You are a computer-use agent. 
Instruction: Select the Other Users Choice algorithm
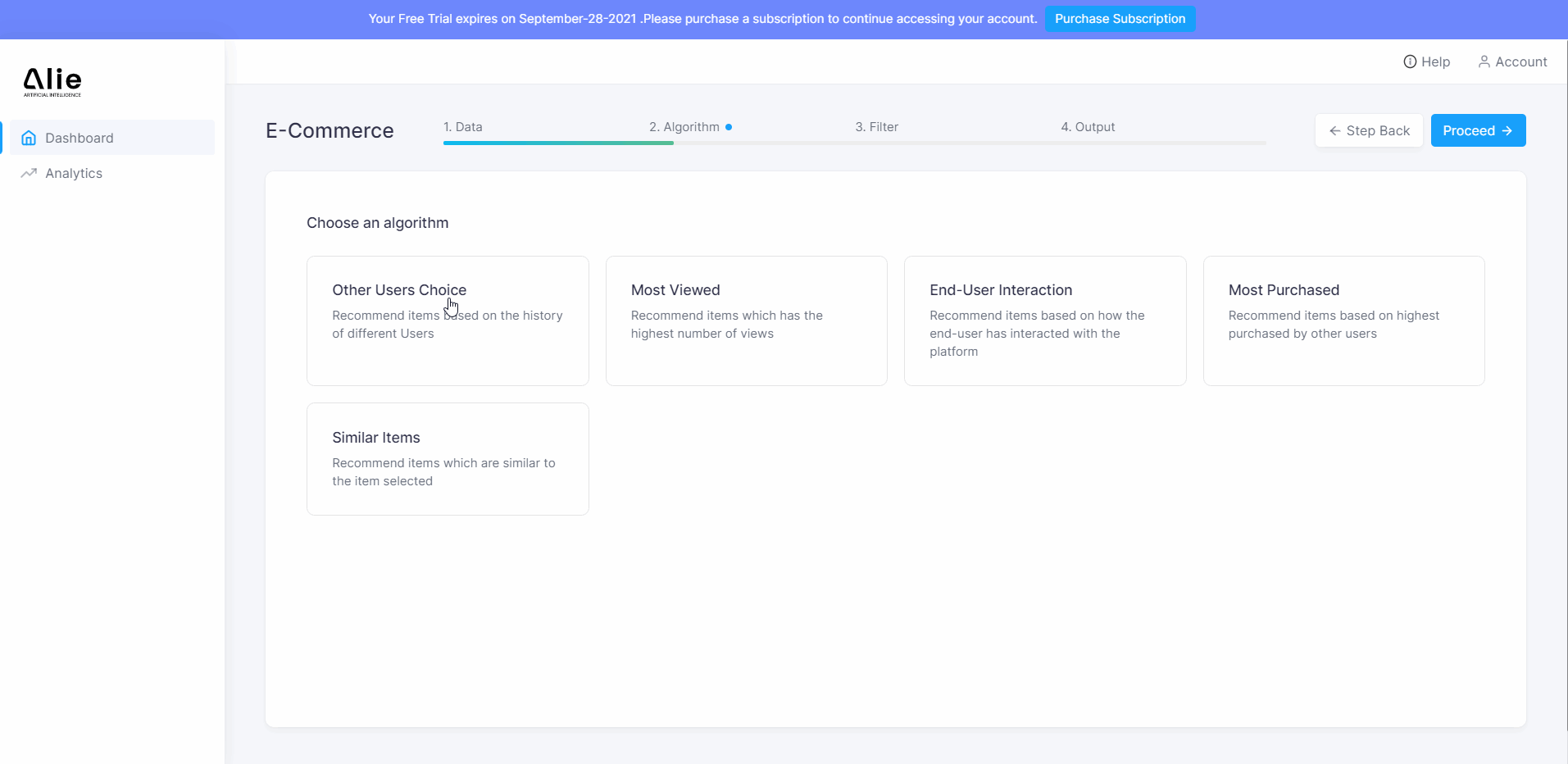pyautogui.click(x=448, y=321)
